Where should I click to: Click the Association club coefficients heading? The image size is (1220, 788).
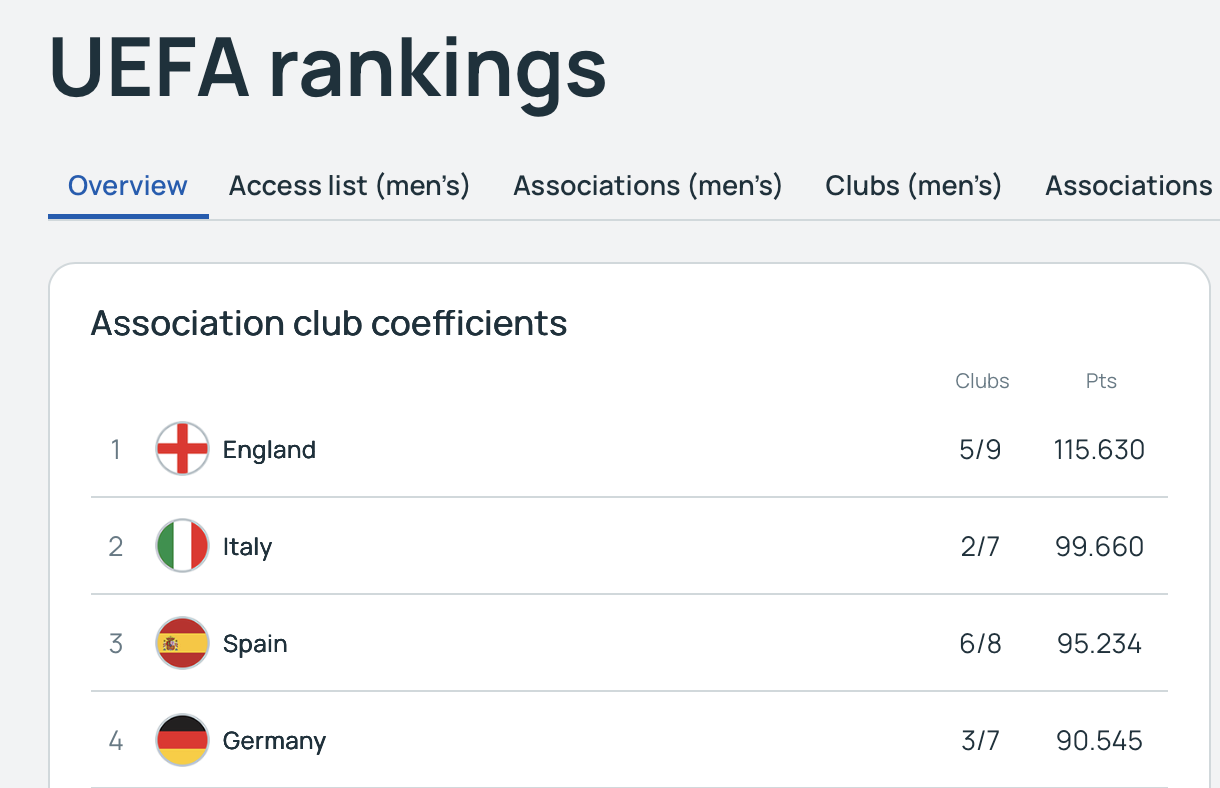(329, 323)
